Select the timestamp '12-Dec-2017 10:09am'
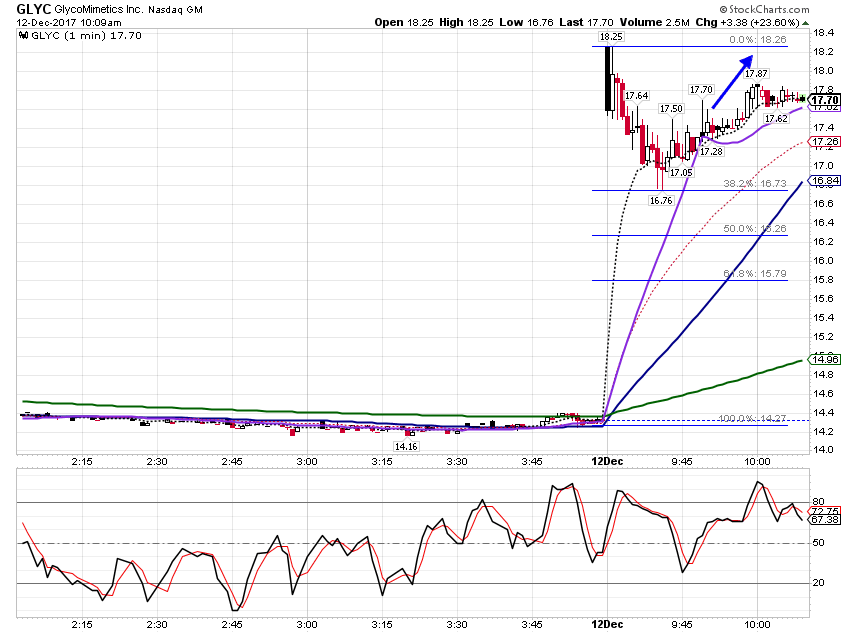 coord(69,23)
